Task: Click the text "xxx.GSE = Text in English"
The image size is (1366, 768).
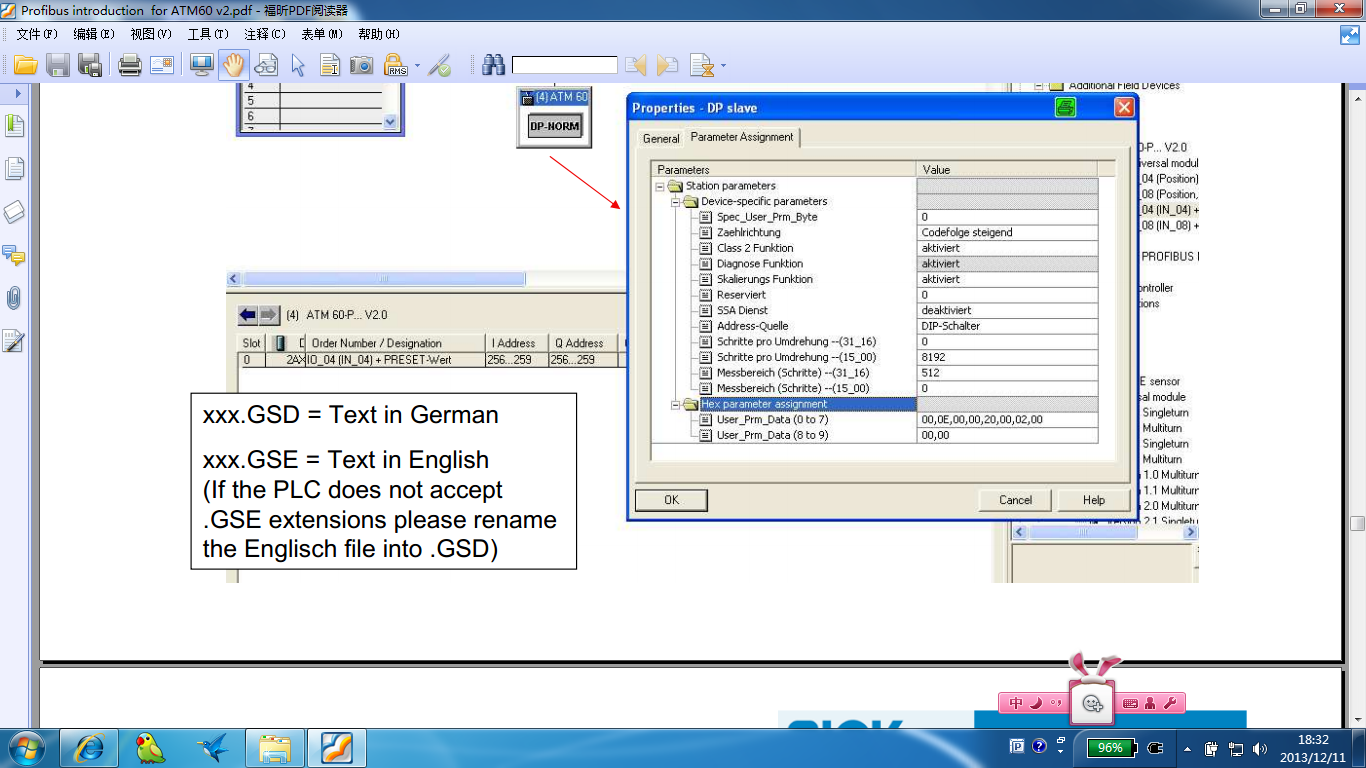Action: point(346,460)
